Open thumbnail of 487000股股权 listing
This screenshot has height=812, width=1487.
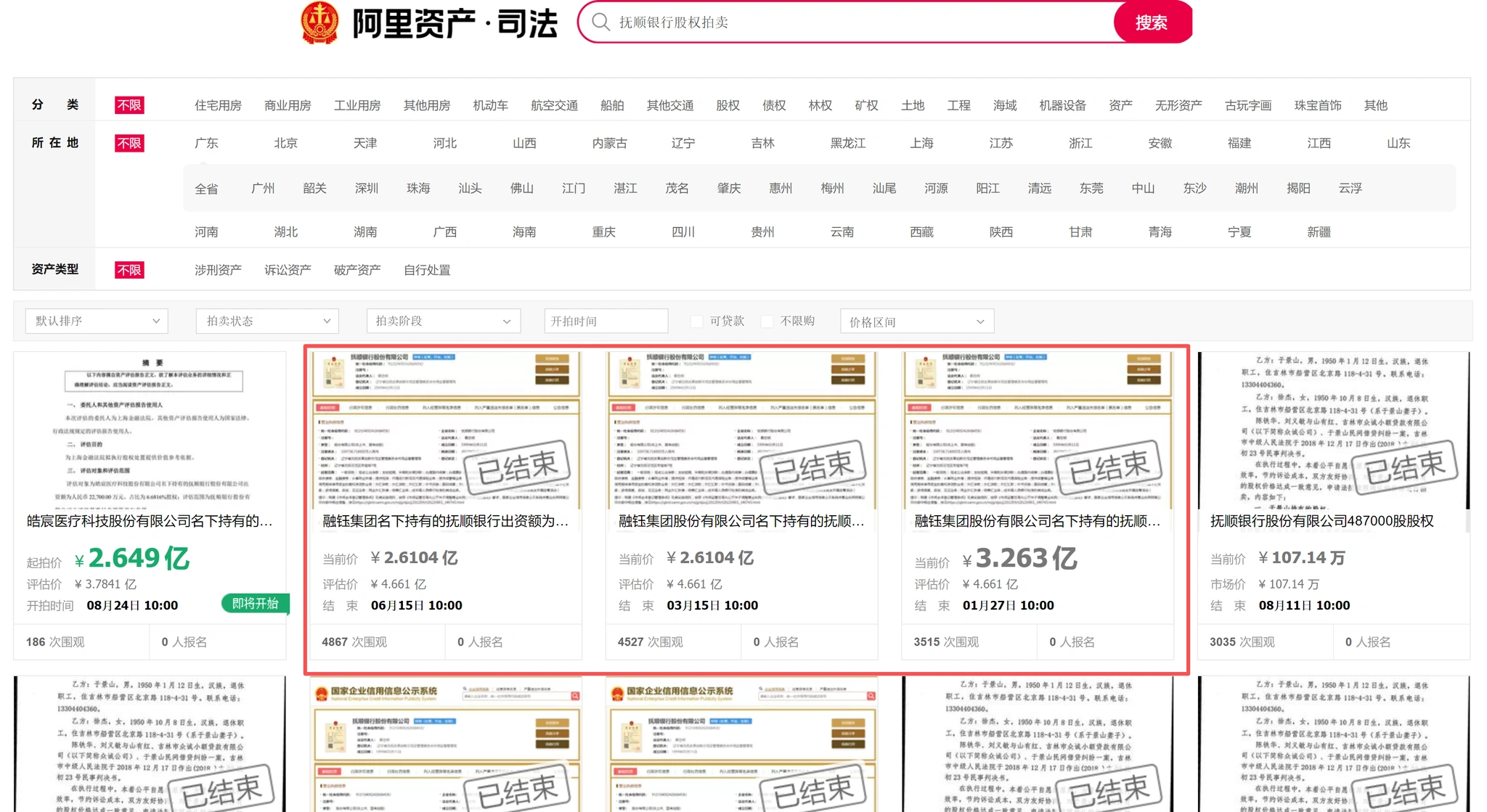pyautogui.click(x=1334, y=430)
